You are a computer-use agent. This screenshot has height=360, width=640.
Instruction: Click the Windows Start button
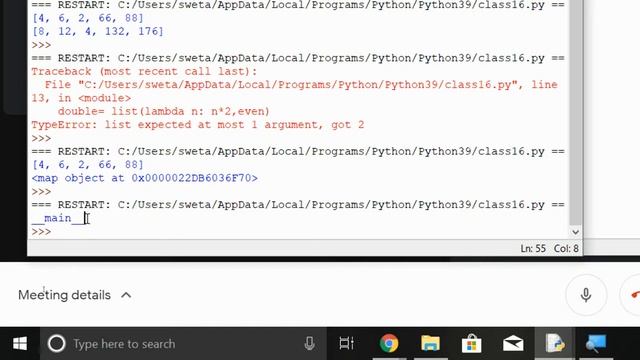pos(20,344)
